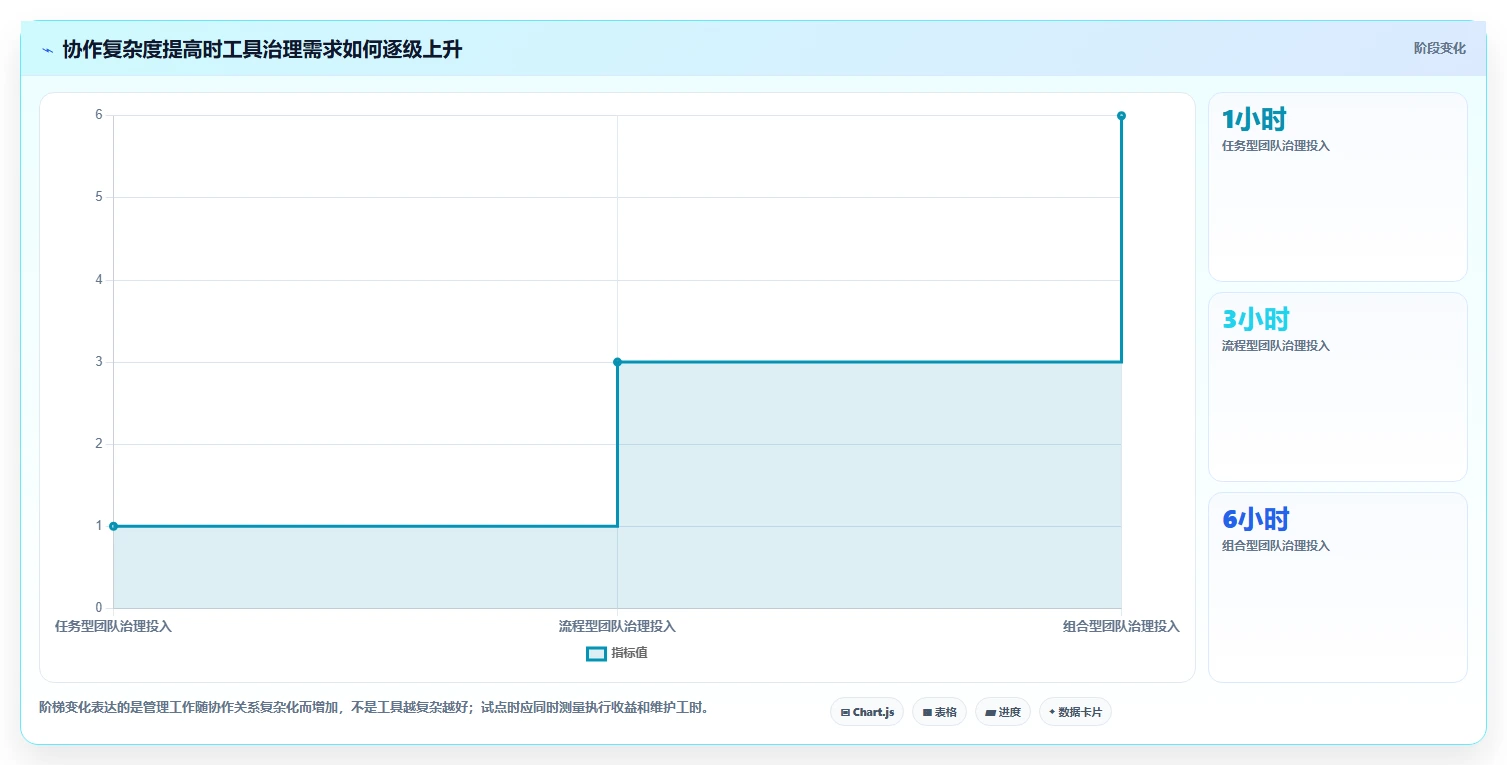This screenshot has height=765, width=1507.
Task: Click x-axis label 组合型团队治理投入
Action: point(1121,627)
